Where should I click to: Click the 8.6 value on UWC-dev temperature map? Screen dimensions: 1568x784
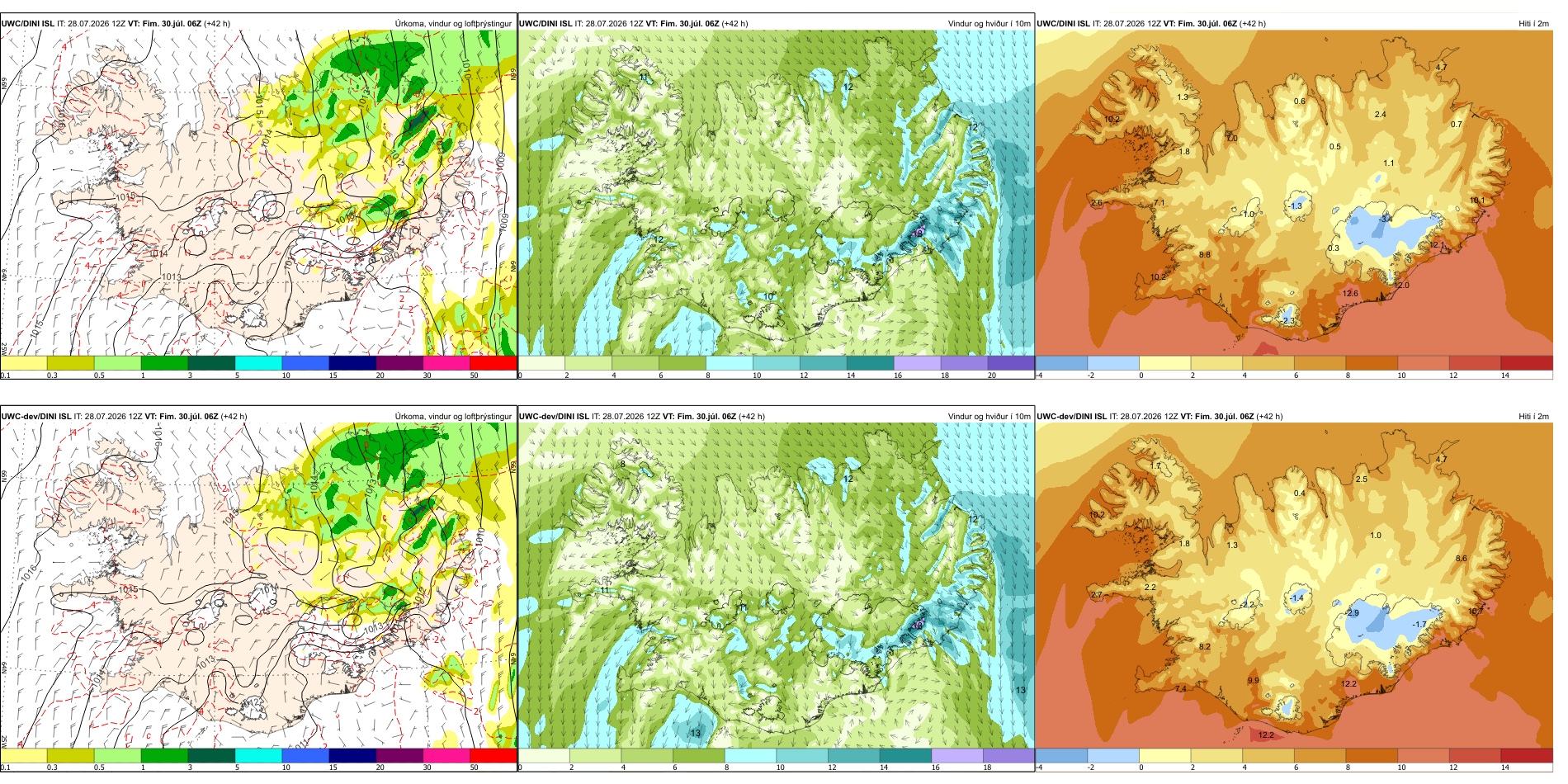pos(1462,559)
